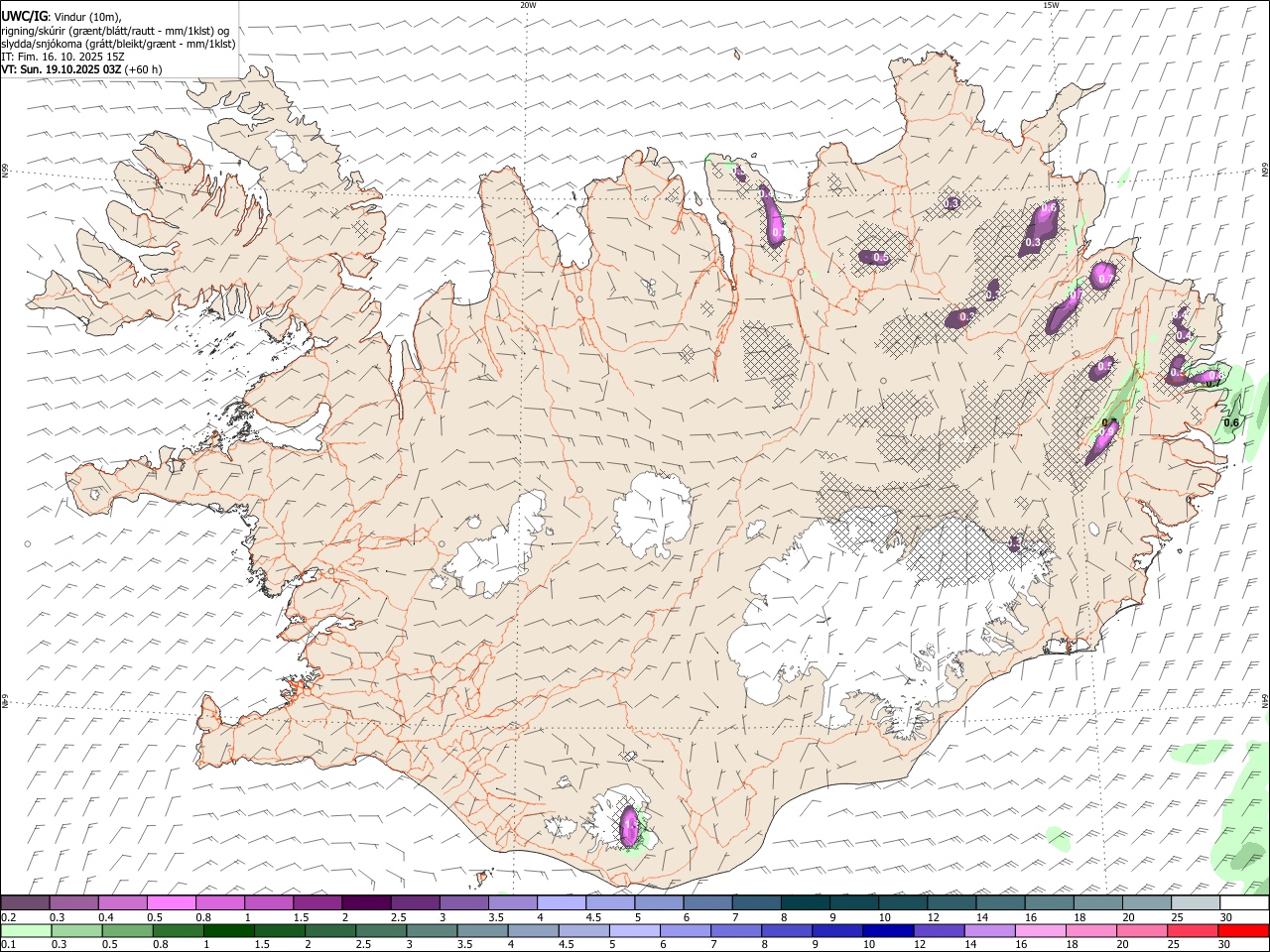Pick the medium green swatch starting at 0.8 in the bottom legend row
This screenshot has width=1270, height=952.
(178, 931)
